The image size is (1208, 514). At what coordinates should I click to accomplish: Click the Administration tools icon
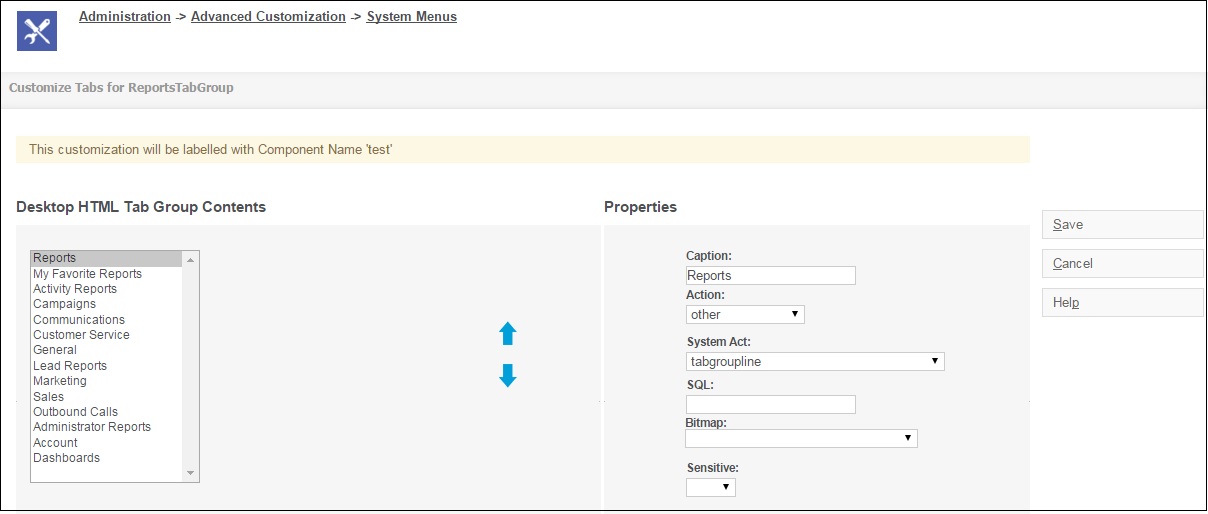tap(37, 31)
